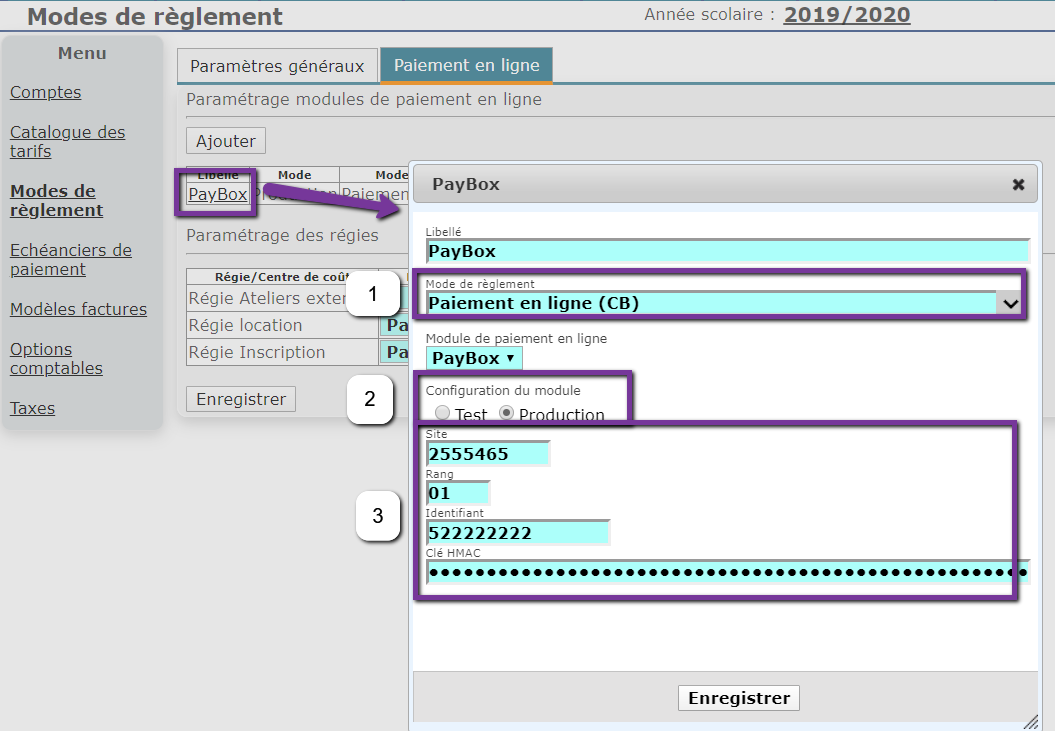Open the Taxes menu link
This screenshot has height=731, width=1055.
32,408
